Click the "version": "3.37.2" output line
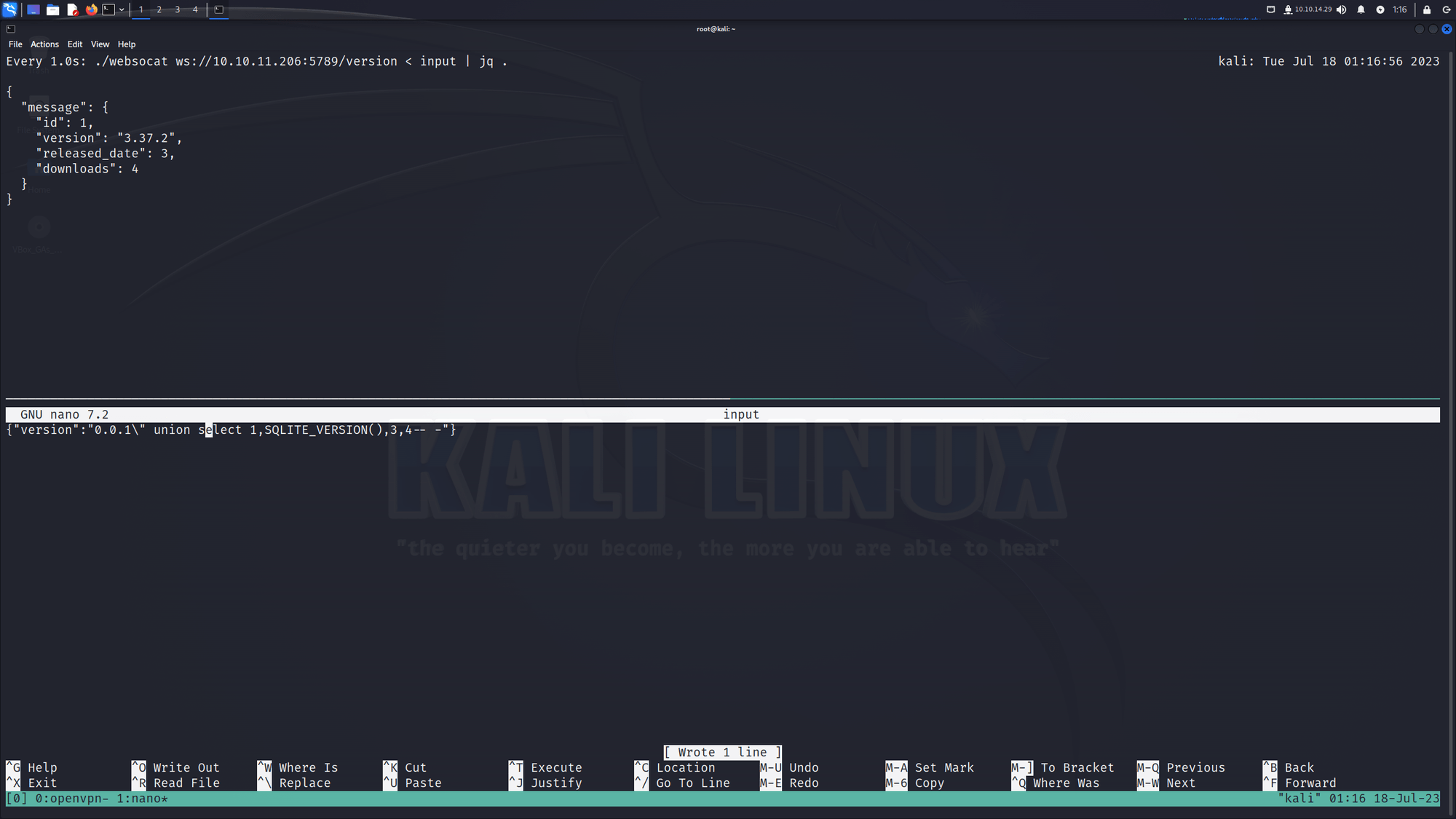Screen dimensions: 1456x819 click(x=109, y=138)
